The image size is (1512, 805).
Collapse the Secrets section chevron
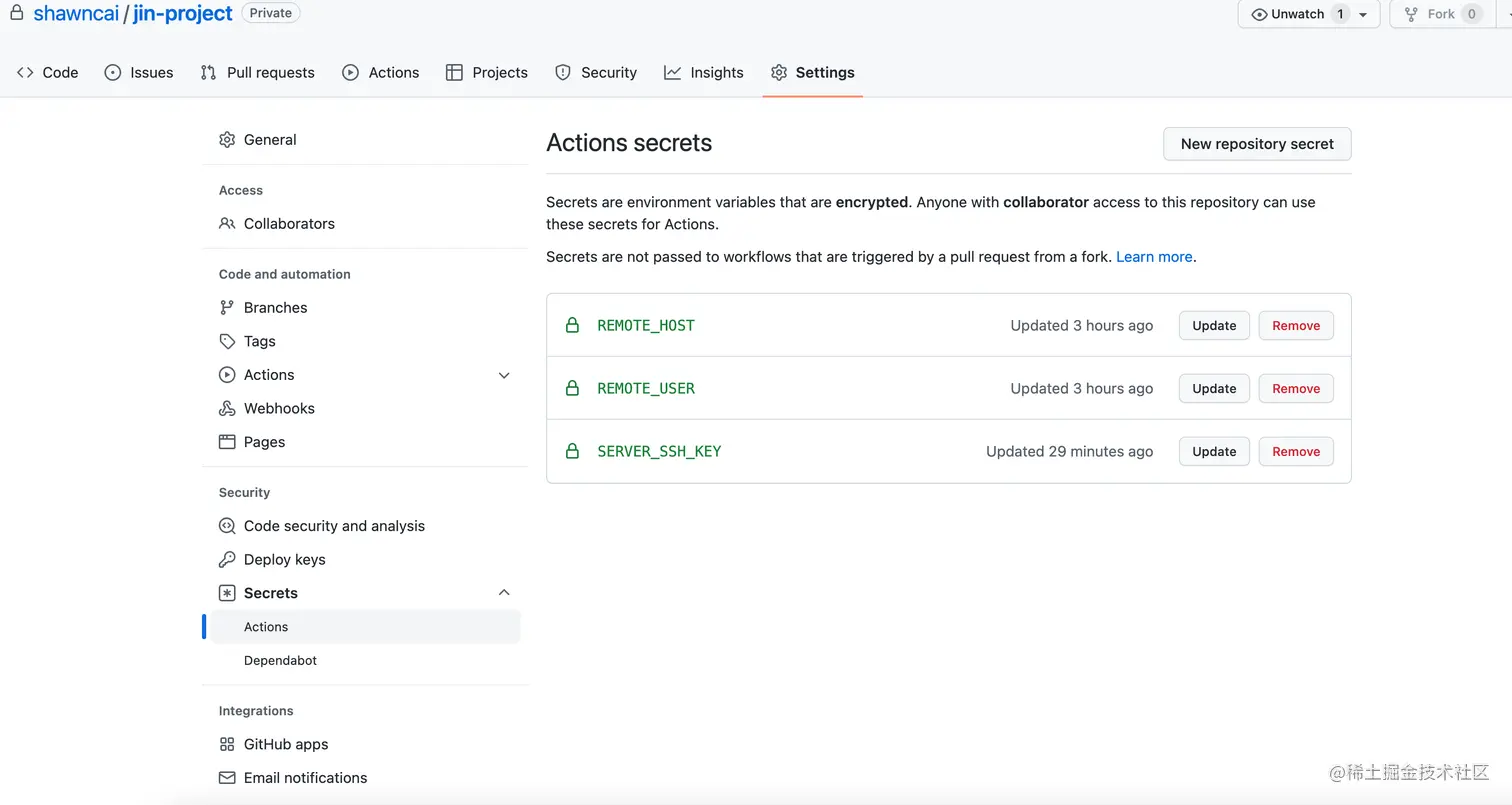click(x=504, y=593)
